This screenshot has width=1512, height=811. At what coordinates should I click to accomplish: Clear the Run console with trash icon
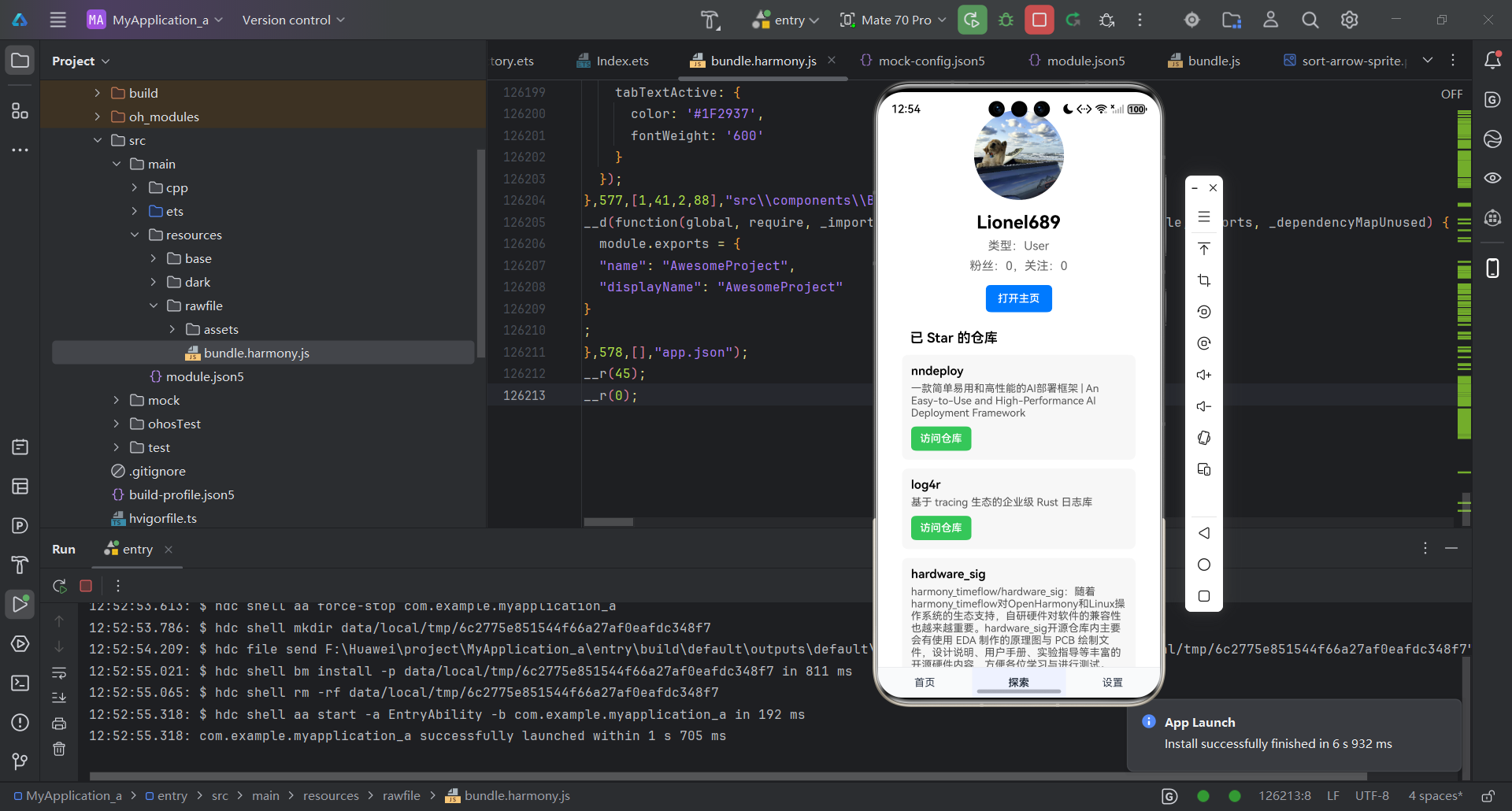59,749
